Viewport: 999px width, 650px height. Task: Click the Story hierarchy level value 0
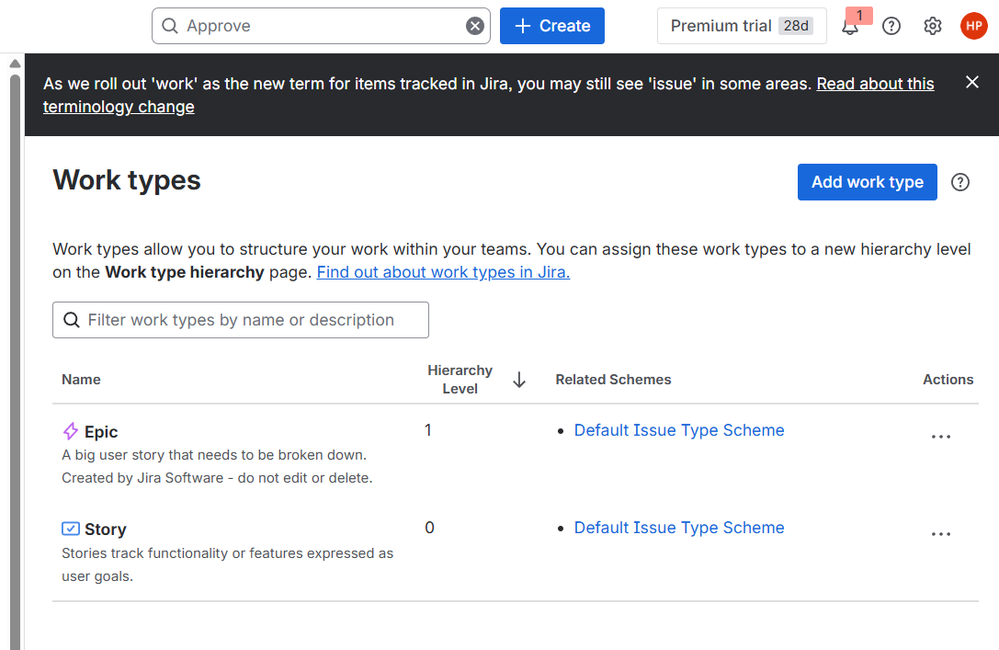coord(429,528)
